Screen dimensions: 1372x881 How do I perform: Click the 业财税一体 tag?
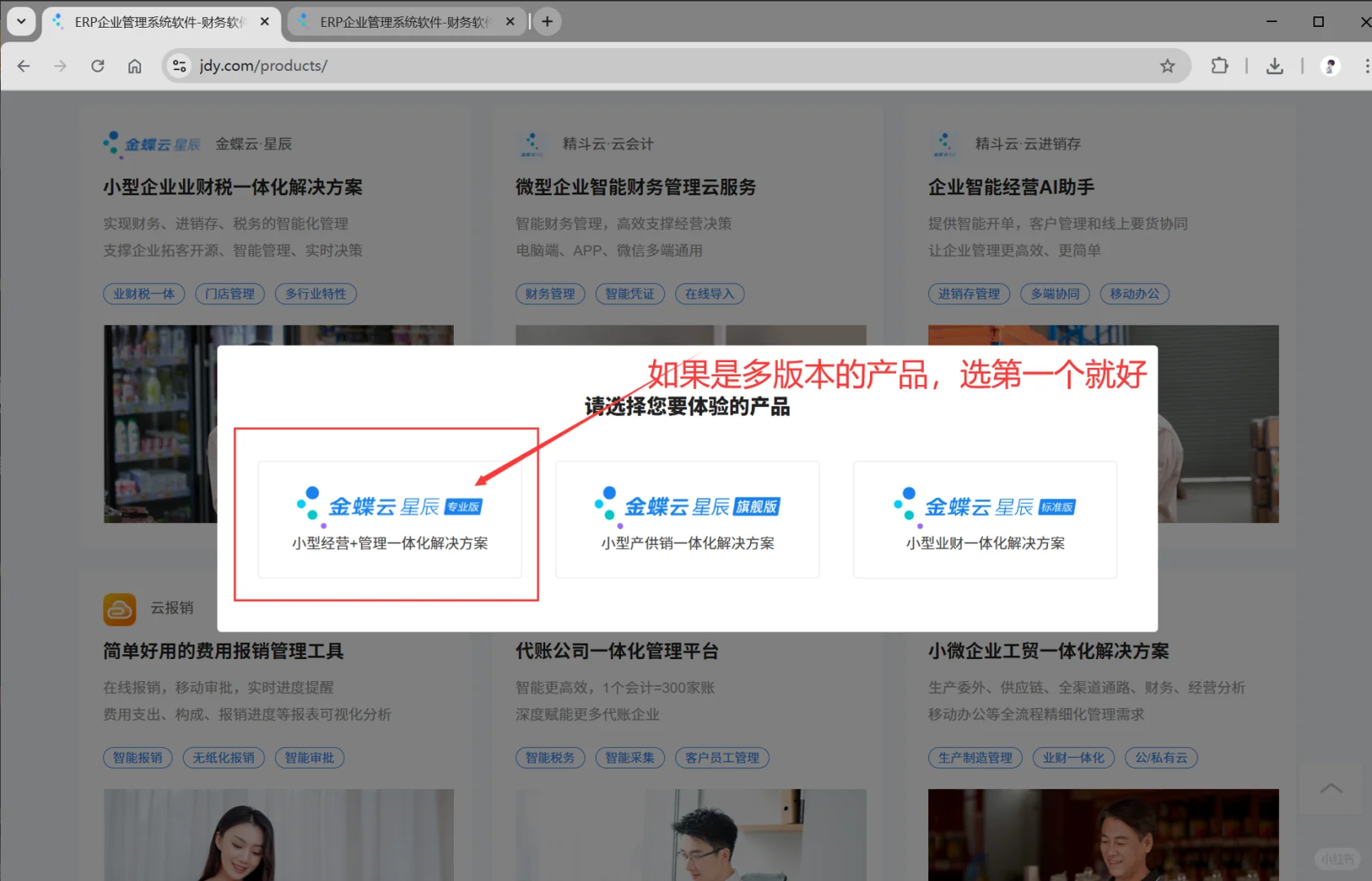click(x=144, y=294)
